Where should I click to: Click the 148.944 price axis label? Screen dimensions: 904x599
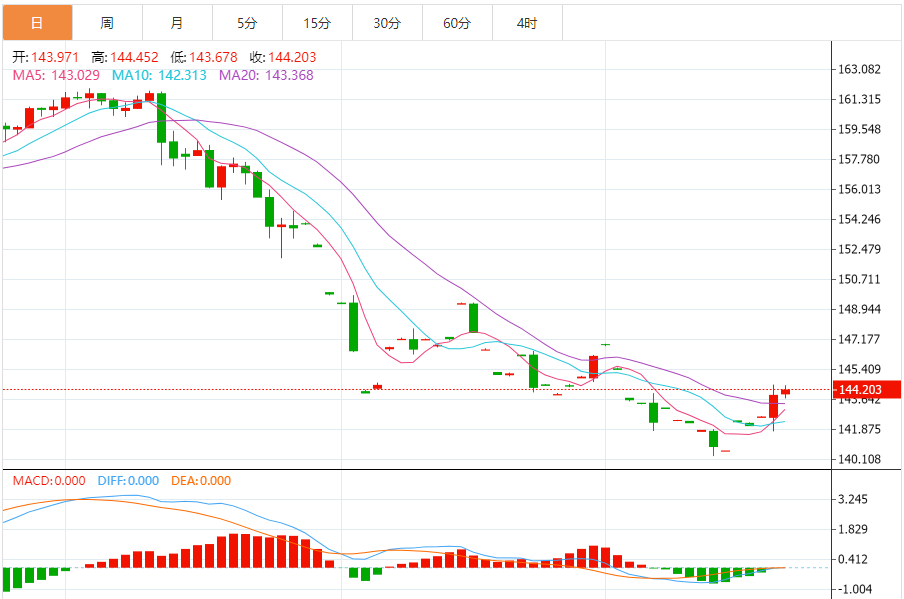pyautogui.click(x=859, y=309)
